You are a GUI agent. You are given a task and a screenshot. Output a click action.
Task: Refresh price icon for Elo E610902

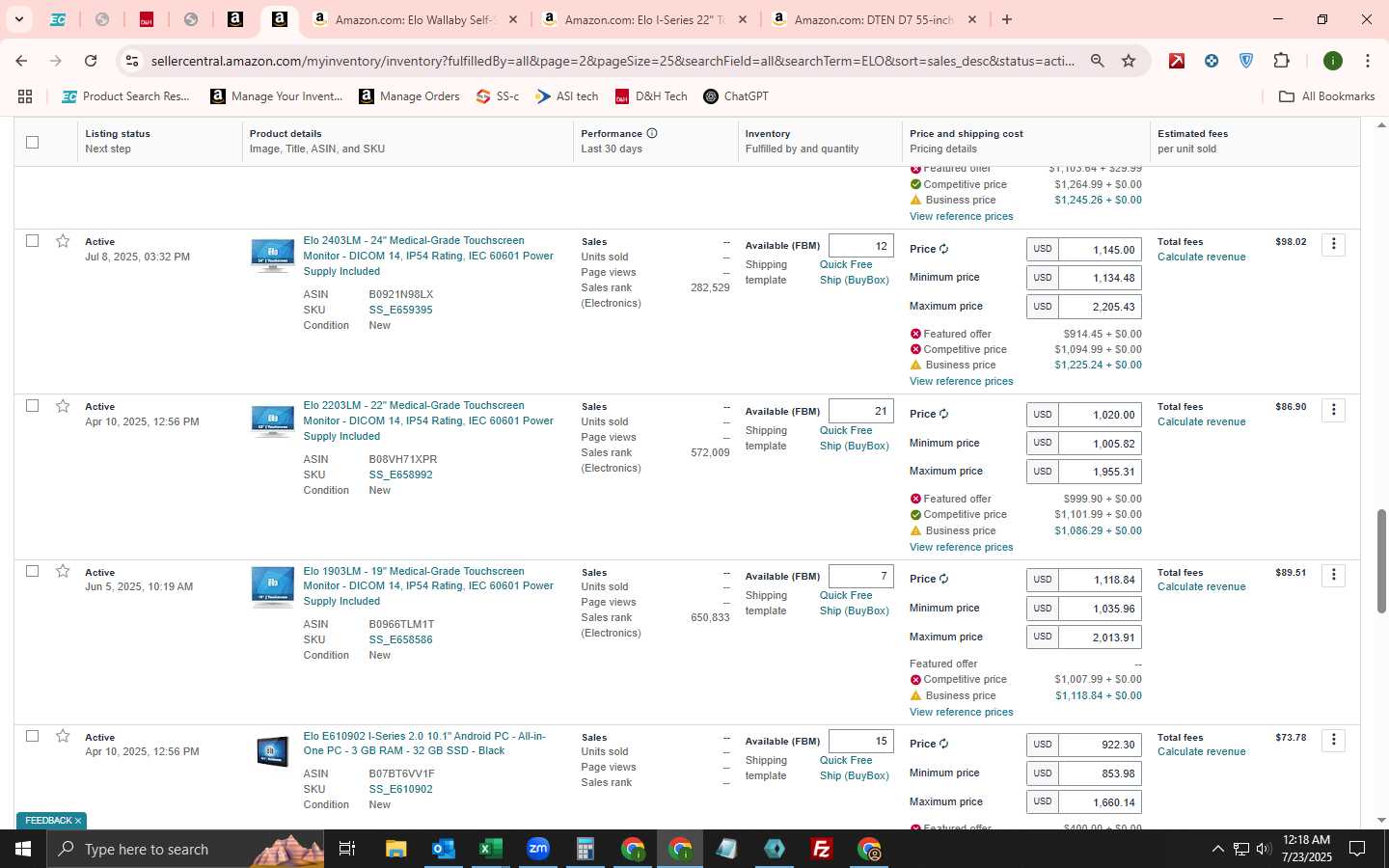pyautogui.click(x=943, y=744)
